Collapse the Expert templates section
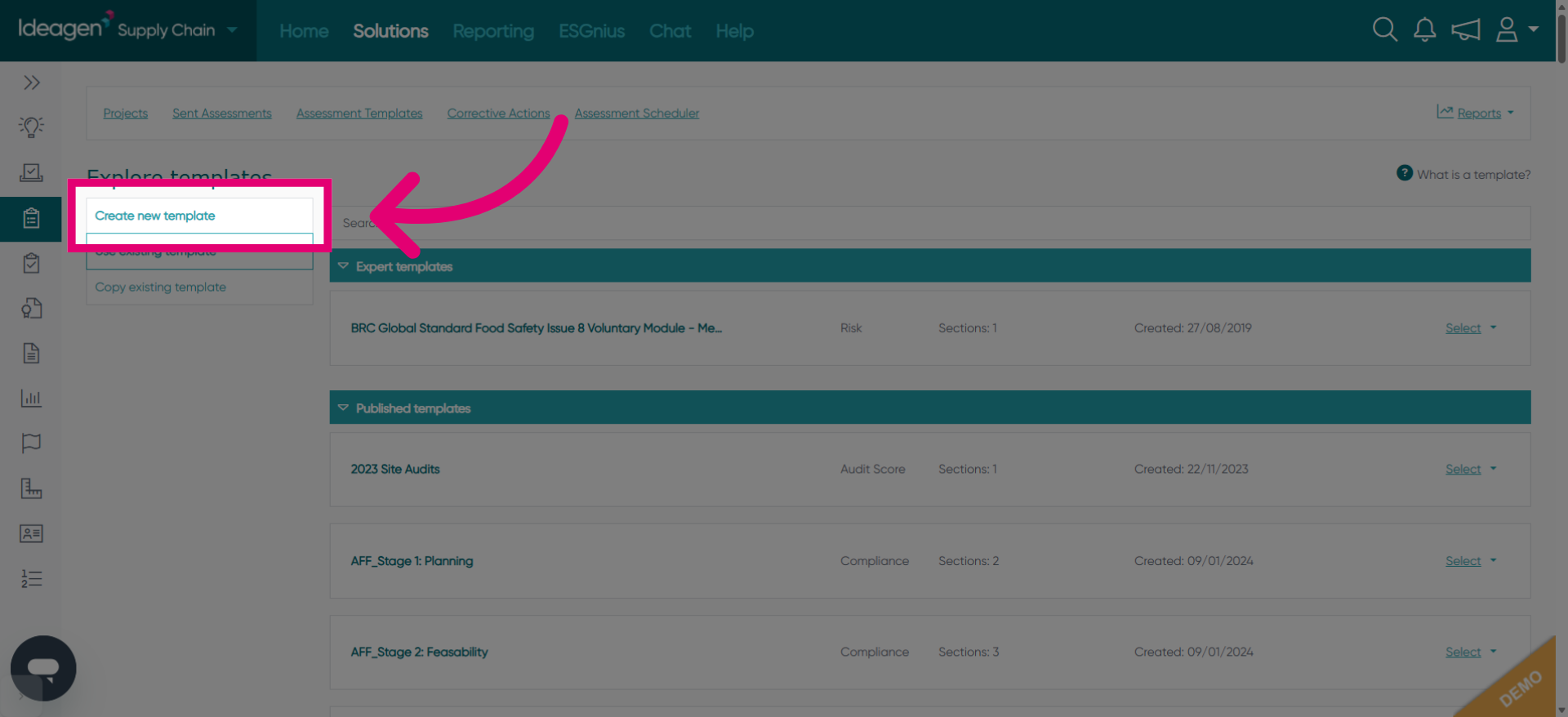1568x717 pixels. point(343,266)
